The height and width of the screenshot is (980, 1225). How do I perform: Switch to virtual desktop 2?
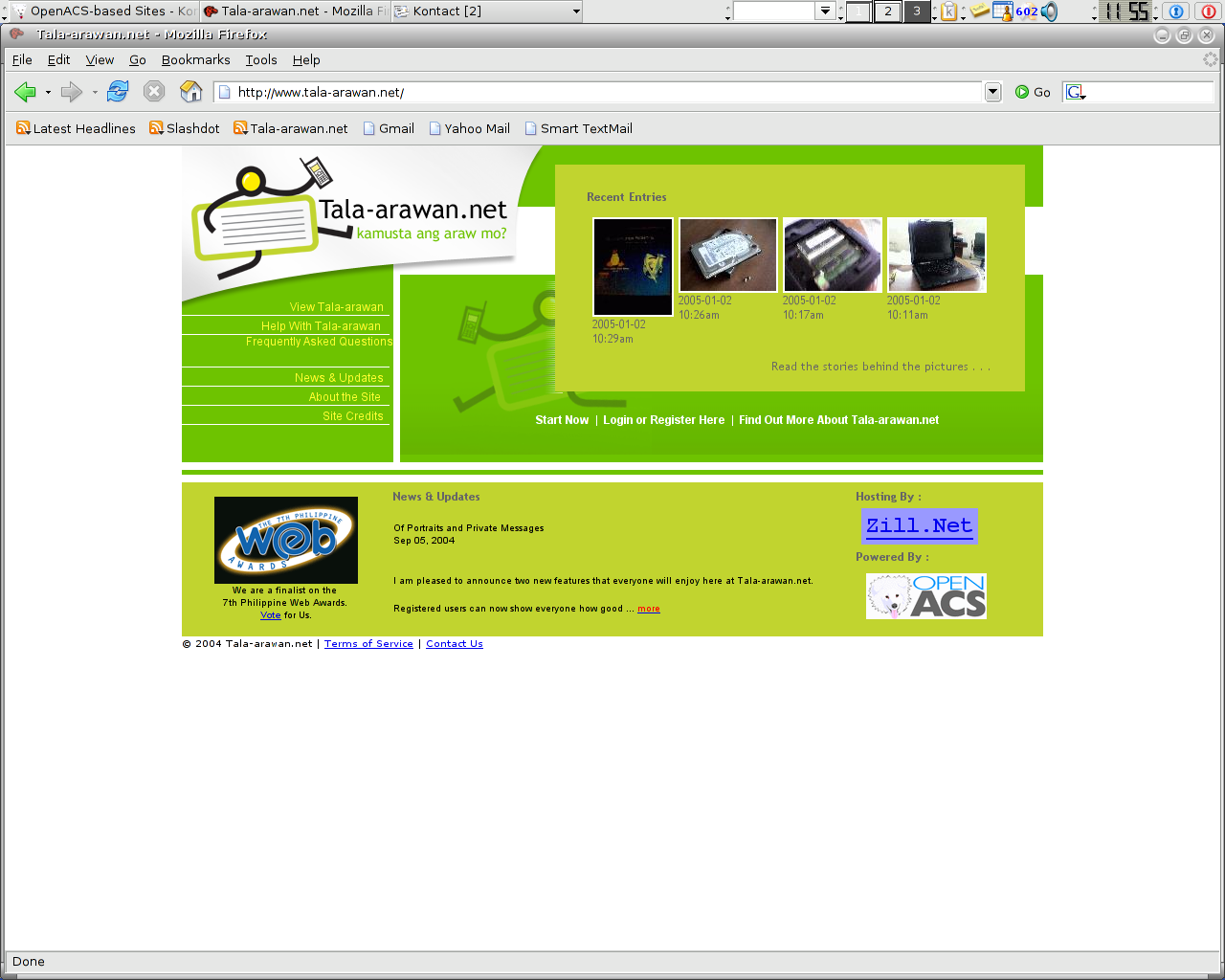[x=888, y=11]
